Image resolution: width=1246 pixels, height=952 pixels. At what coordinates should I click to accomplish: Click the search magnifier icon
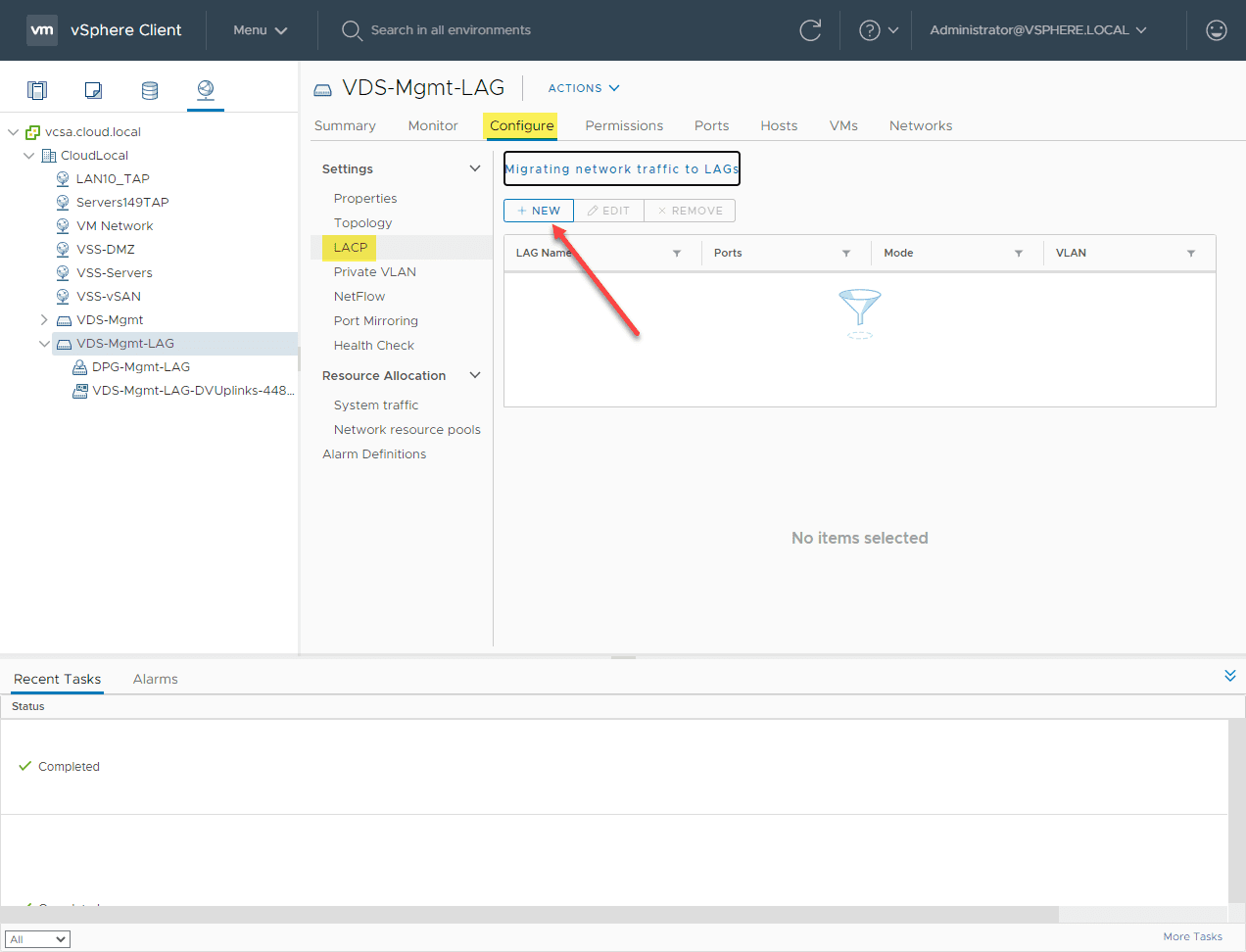352,30
